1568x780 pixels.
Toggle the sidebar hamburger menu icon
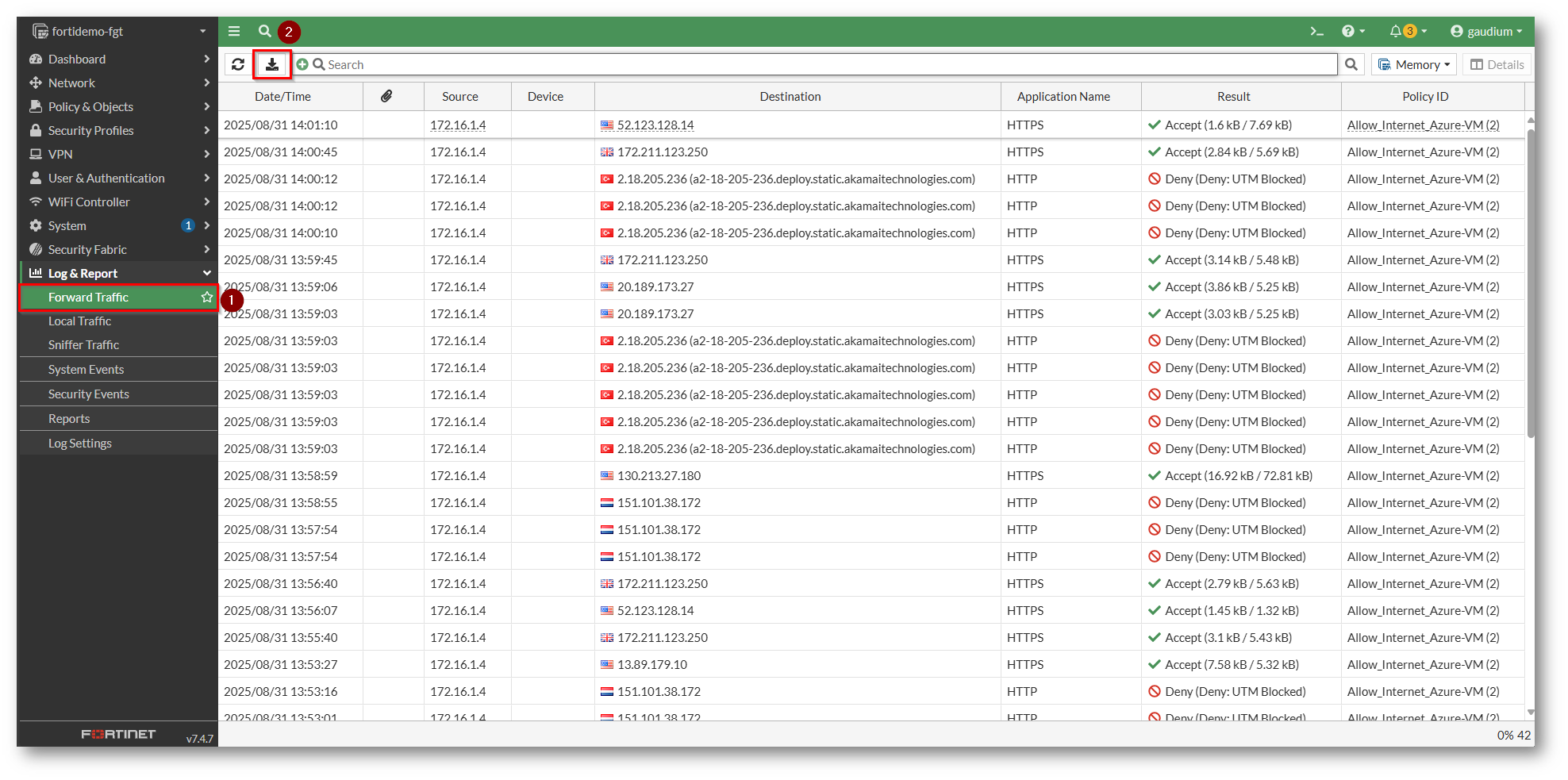coord(234,32)
